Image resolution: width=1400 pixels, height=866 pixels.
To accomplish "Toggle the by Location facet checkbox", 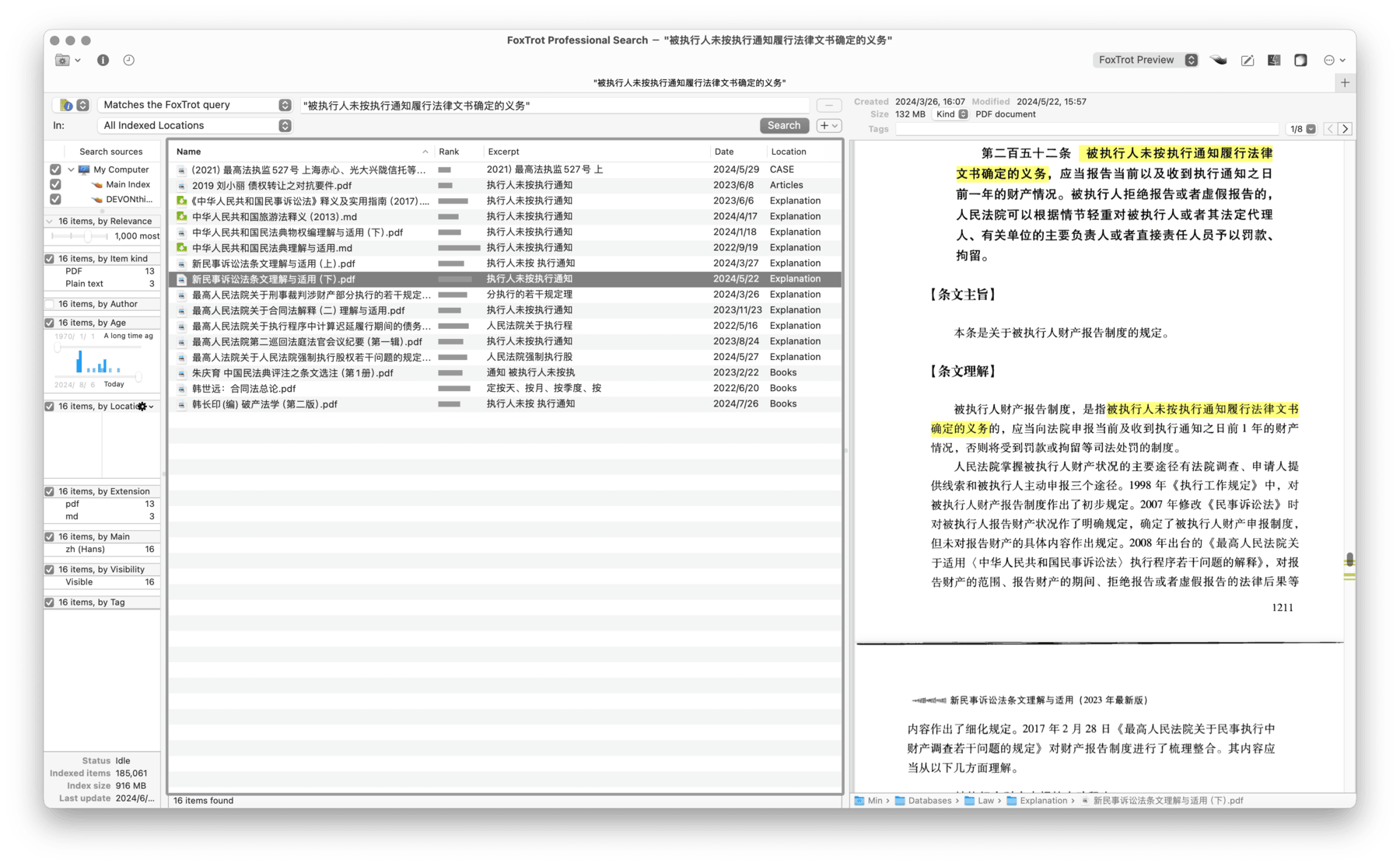I will 50,407.
